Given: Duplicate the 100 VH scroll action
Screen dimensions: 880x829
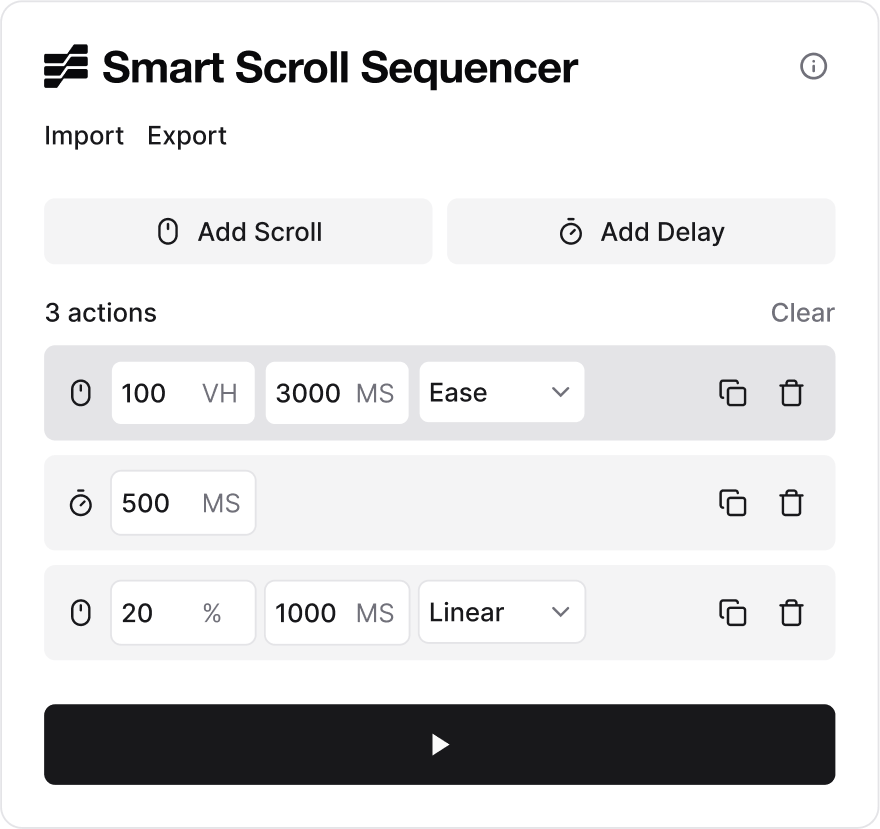Looking at the screenshot, I should (x=733, y=393).
